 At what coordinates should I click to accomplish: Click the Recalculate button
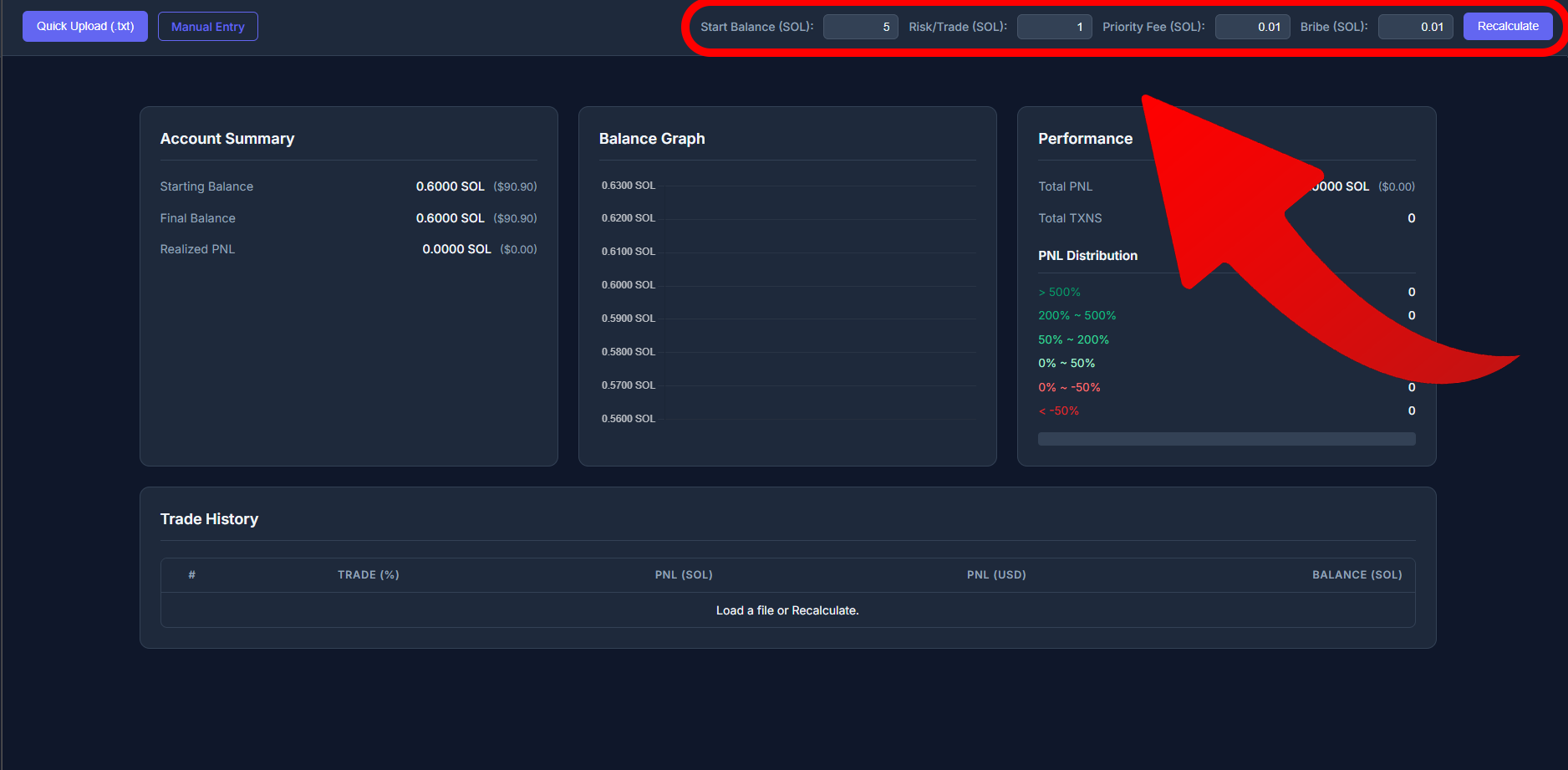click(x=1508, y=26)
